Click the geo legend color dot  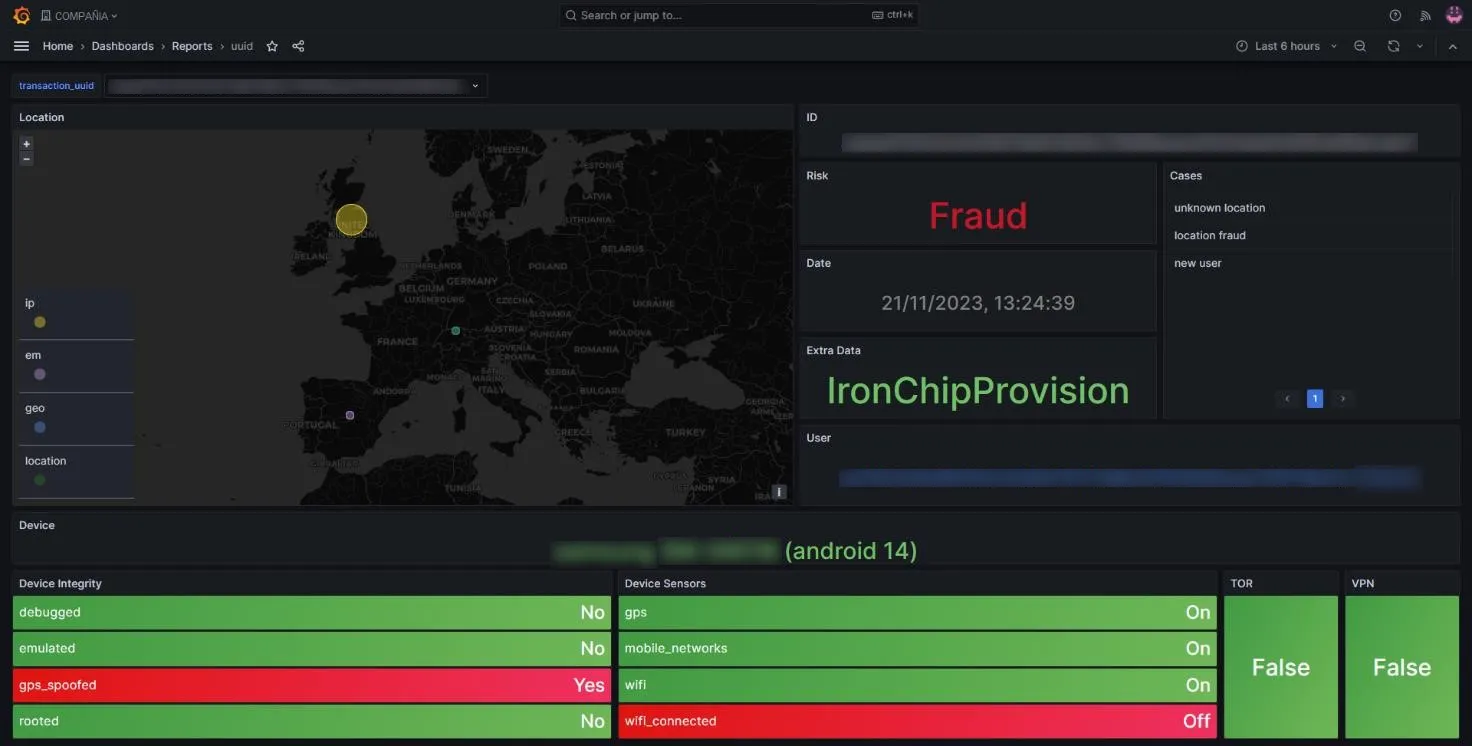pyautogui.click(x=40, y=427)
